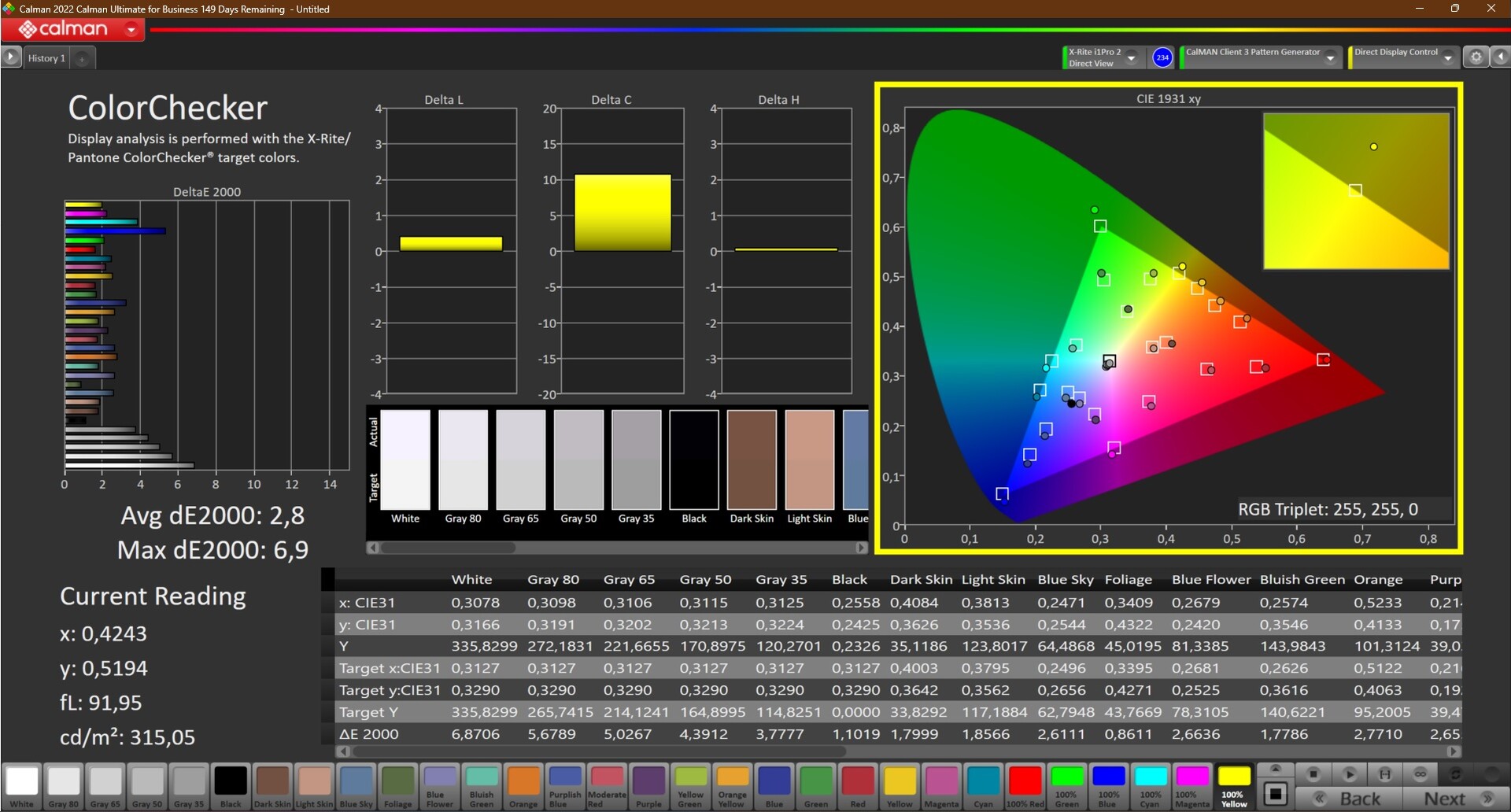This screenshot has height=812, width=1511.
Task: Click the blue 234 meter status circle
Action: coord(1162,57)
